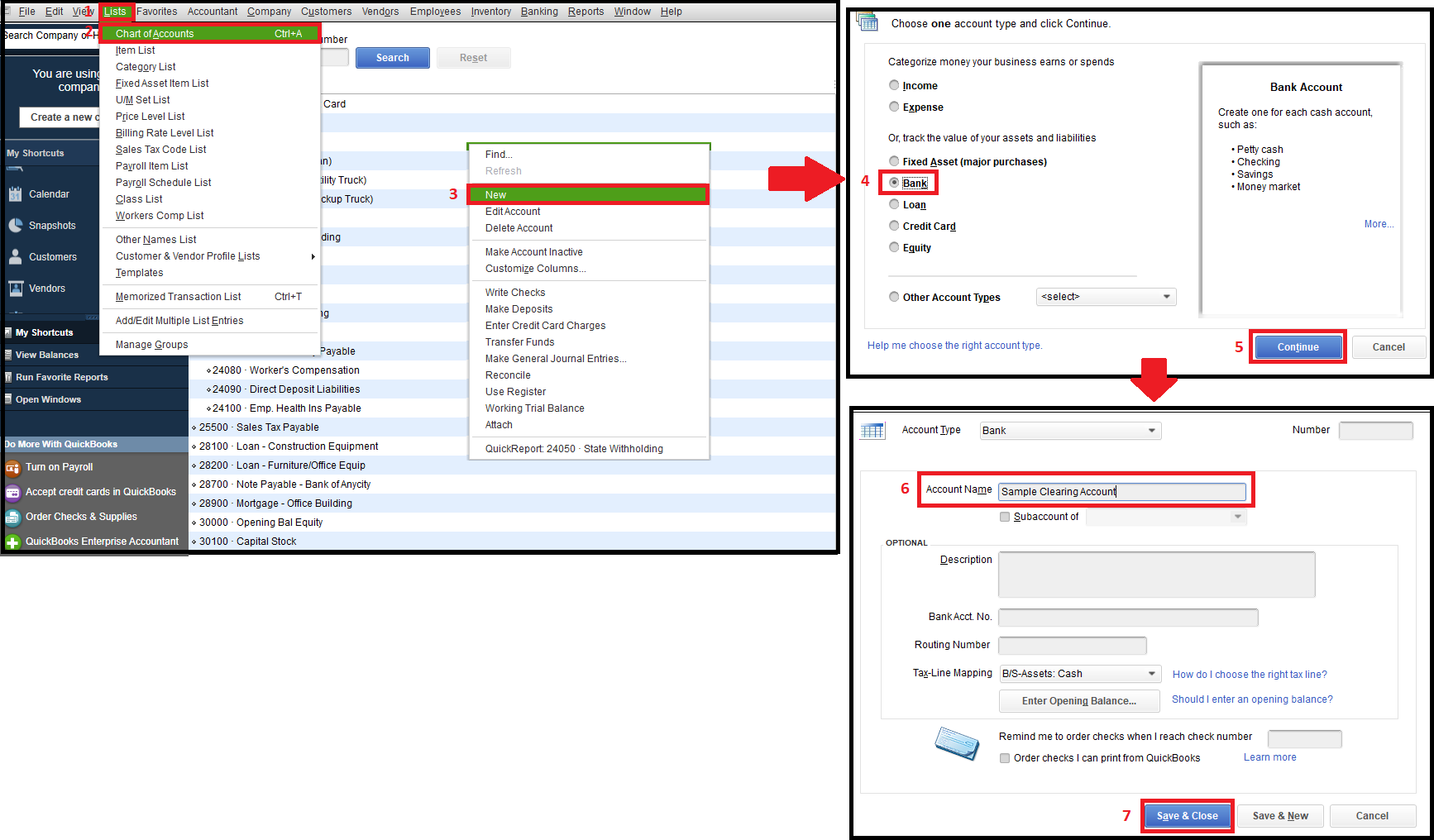Open the Reports menu
The height and width of the screenshot is (840, 1434).
click(x=586, y=11)
